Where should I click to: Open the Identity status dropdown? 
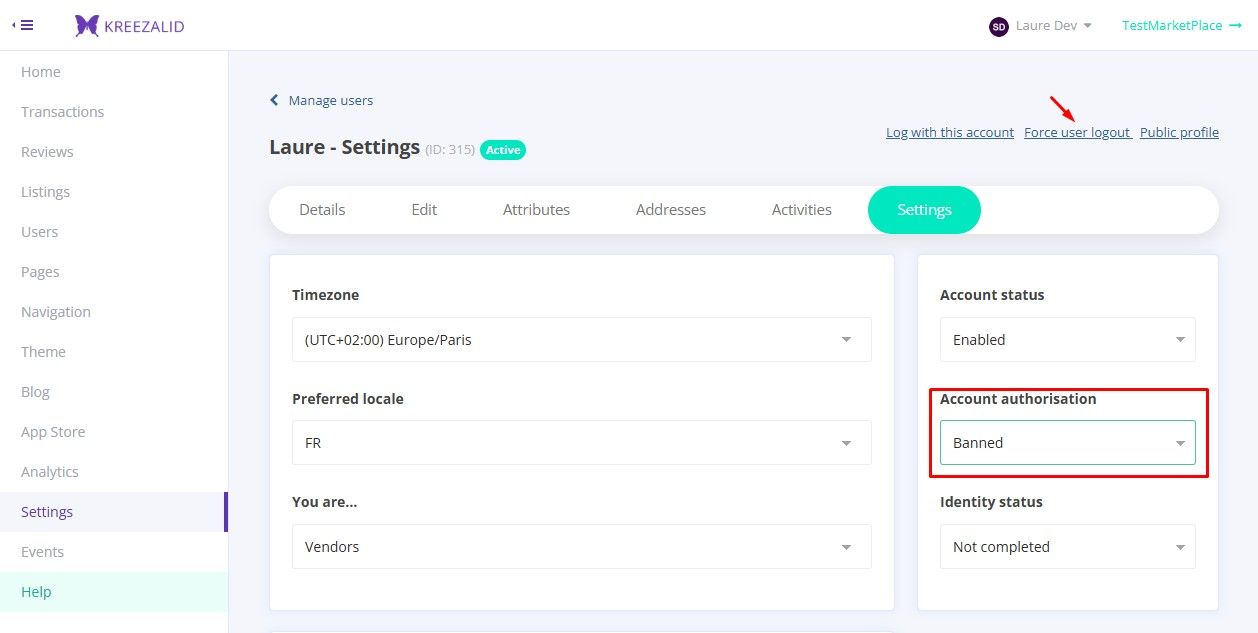[x=1068, y=547]
